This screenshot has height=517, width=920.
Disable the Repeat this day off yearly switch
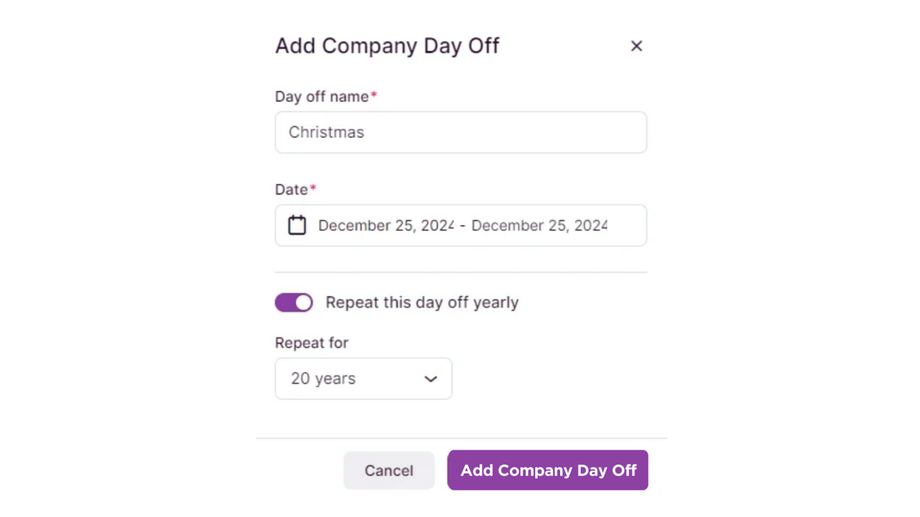[294, 302]
